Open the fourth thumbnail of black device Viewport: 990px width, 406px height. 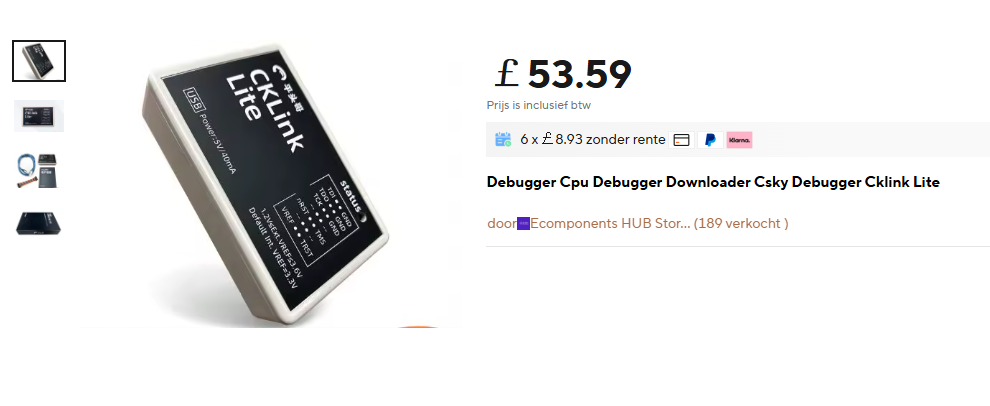pos(39,224)
